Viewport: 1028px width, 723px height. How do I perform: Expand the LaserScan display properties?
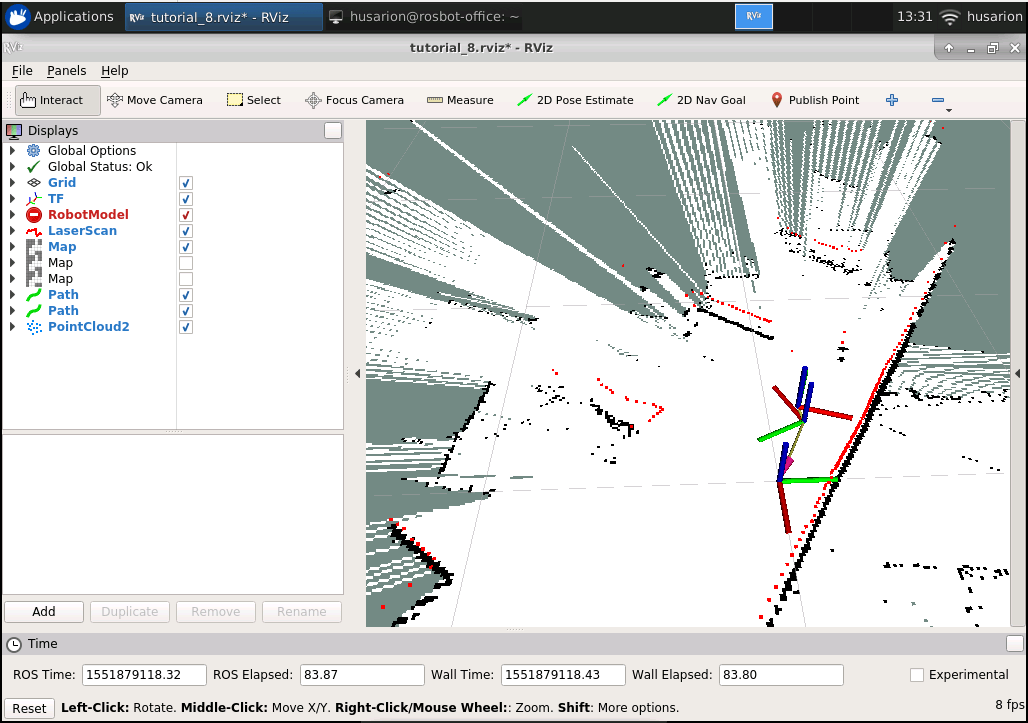tap(12, 231)
